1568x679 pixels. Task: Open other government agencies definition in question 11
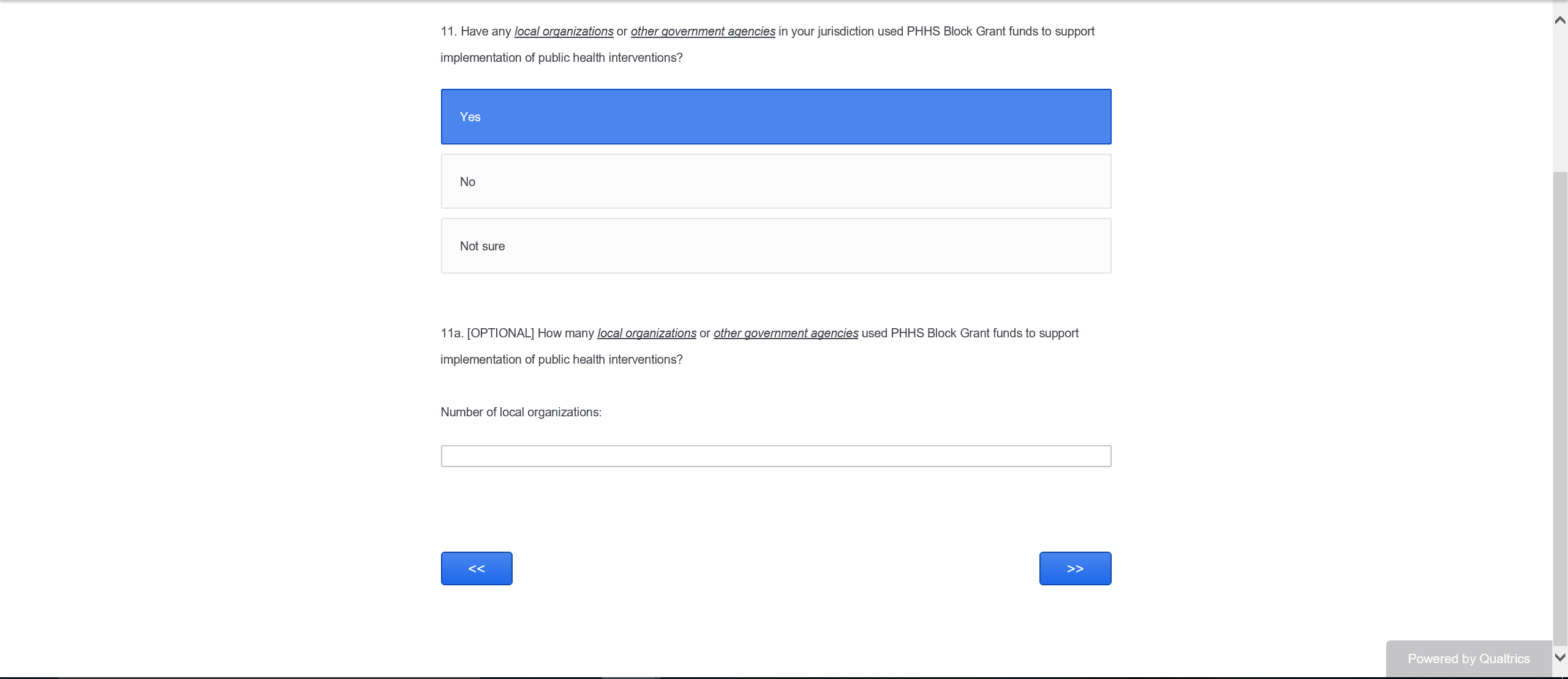(703, 31)
